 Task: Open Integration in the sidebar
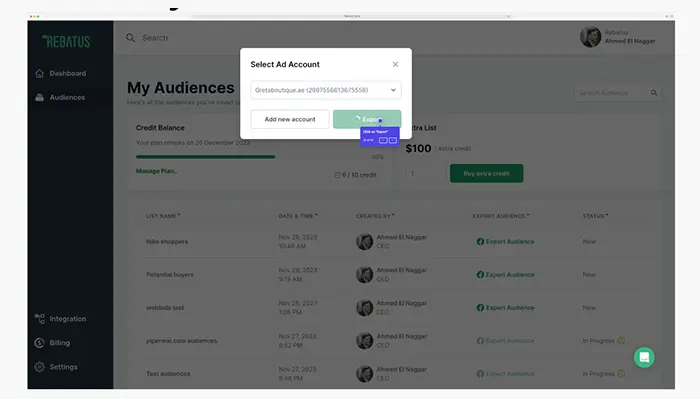click(67, 319)
